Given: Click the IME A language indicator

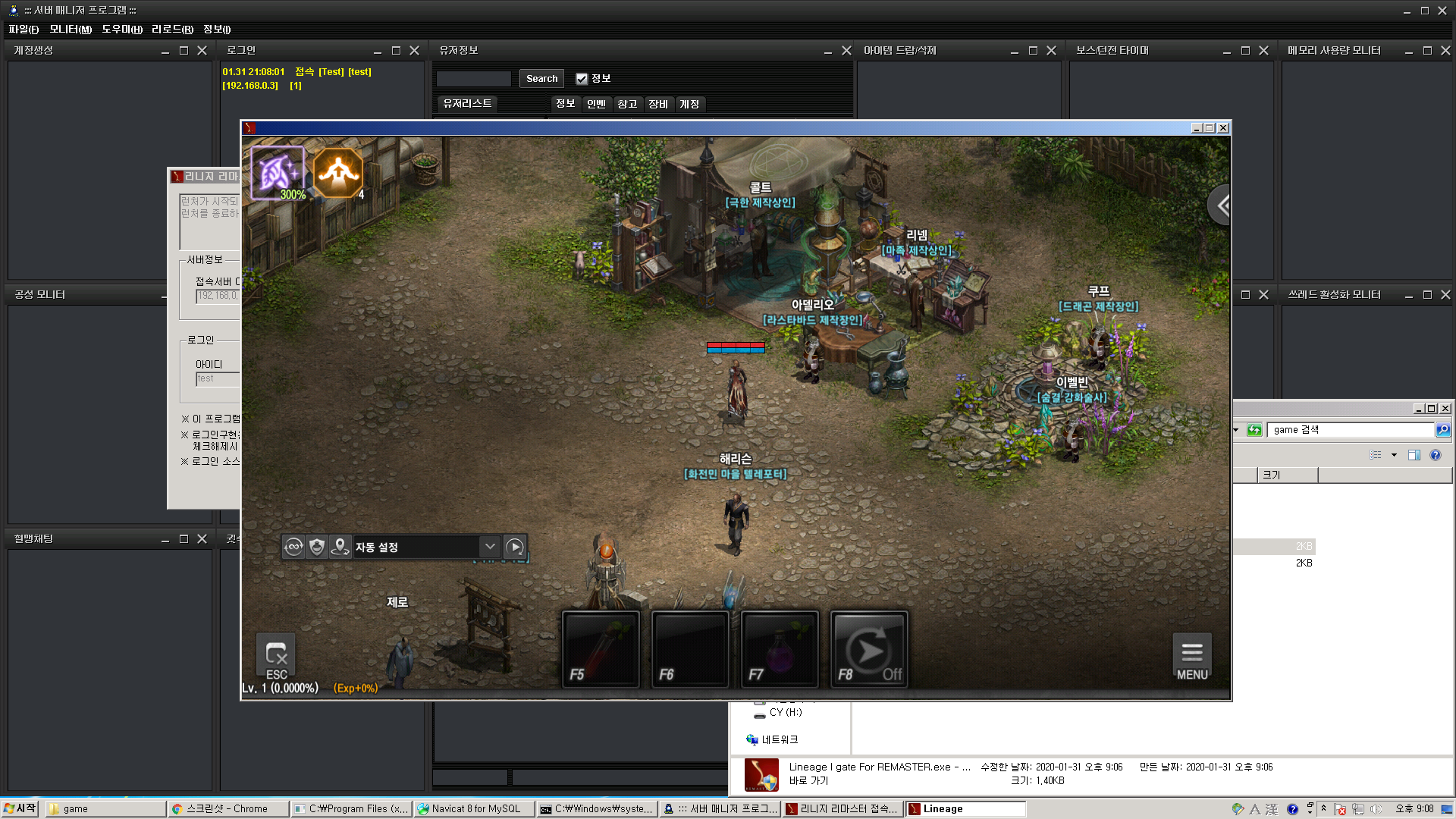Looking at the screenshot, I should (1255, 809).
